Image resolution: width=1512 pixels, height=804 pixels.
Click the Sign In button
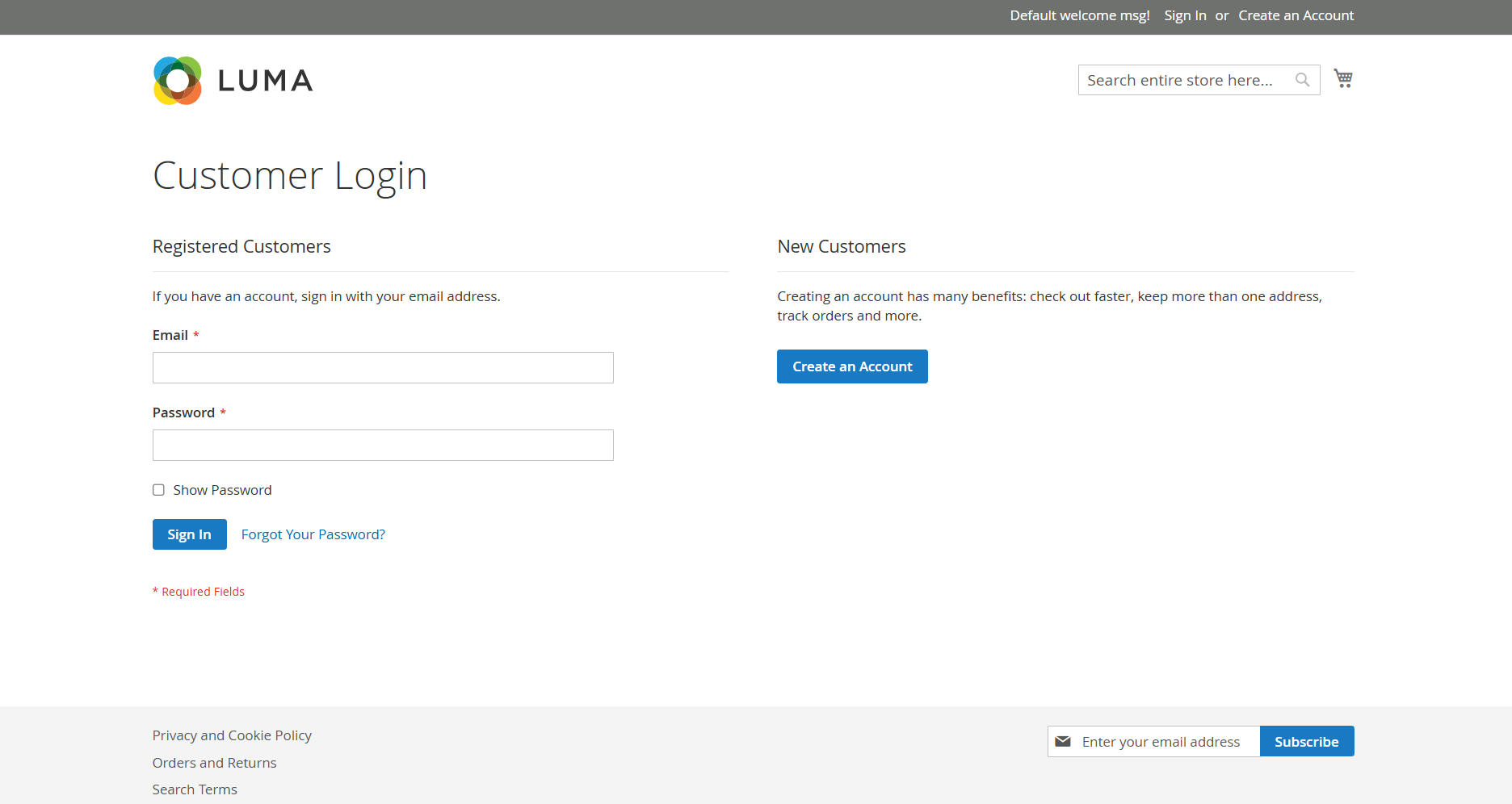click(x=189, y=534)
